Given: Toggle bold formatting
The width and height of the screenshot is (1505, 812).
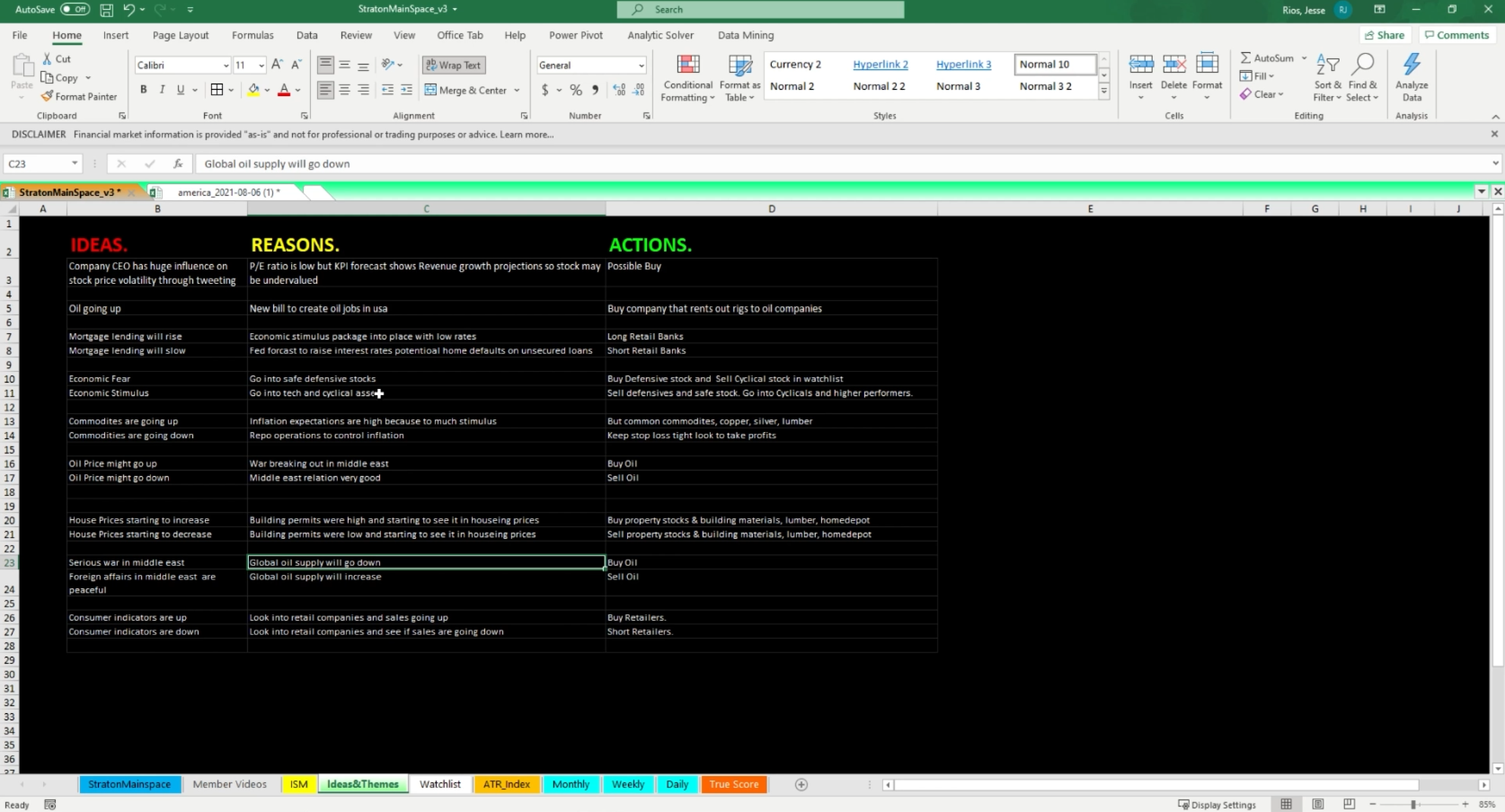Looking at the screenshot, I should pos(144,90).
